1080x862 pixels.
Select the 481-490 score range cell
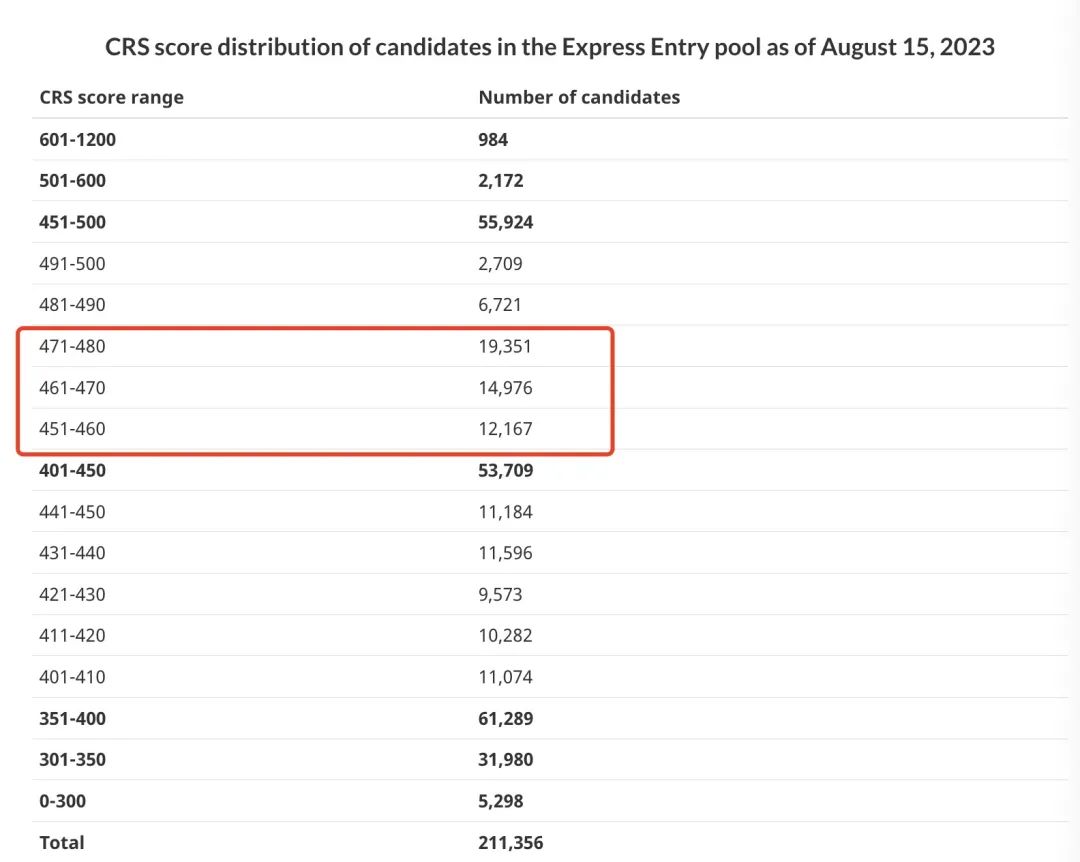pyautogui.click(x=72, y=305)
